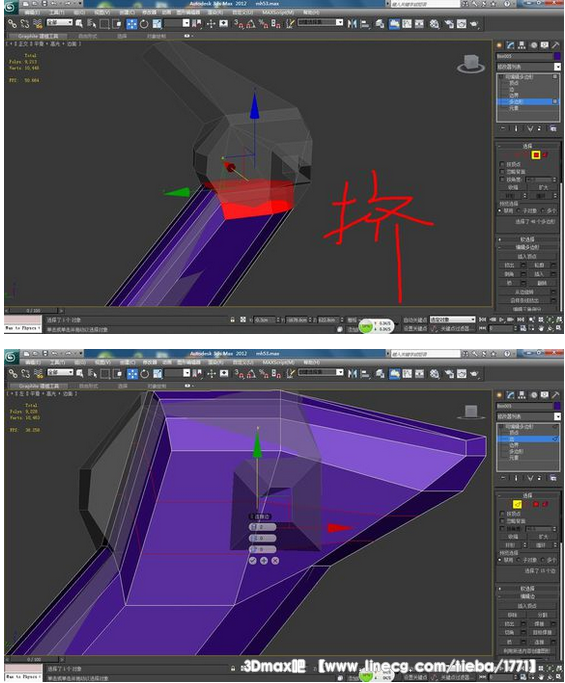Image resolution: width=565 pixels, height=683 pixels.
Task: Click object color swatch in polygon-mode window
Action: (x=557, y=56)
